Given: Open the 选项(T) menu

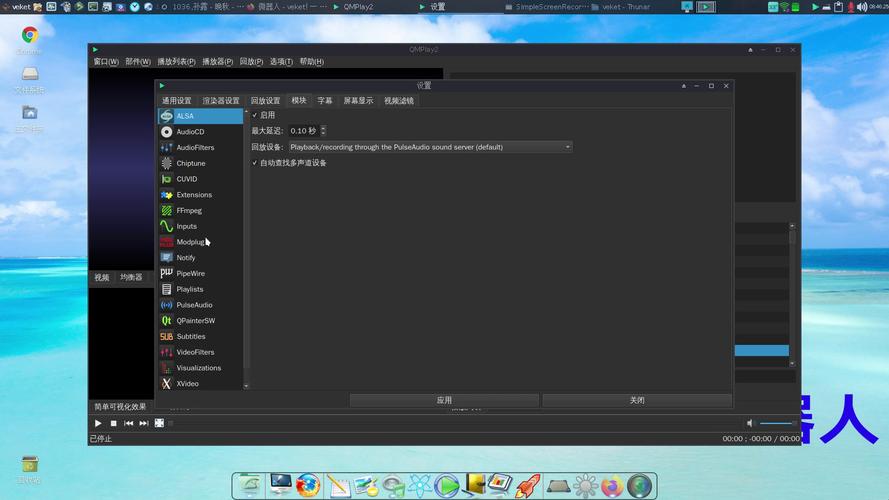Looking at the screenshot, I should pyautogui.click(x=281, y=61).
